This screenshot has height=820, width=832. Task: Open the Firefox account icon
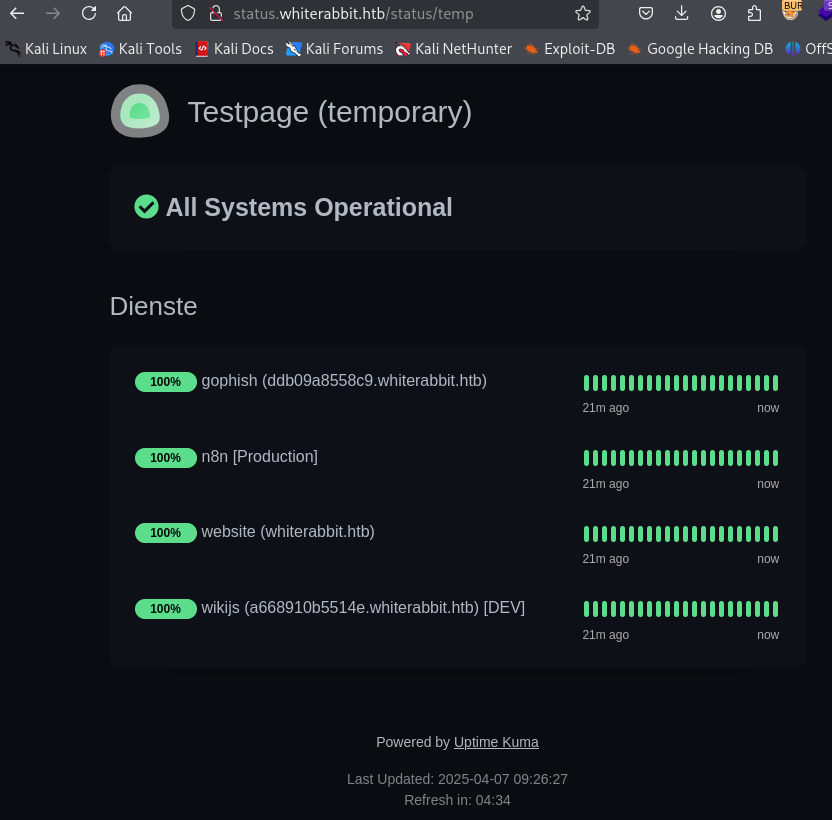pos(718,14)
